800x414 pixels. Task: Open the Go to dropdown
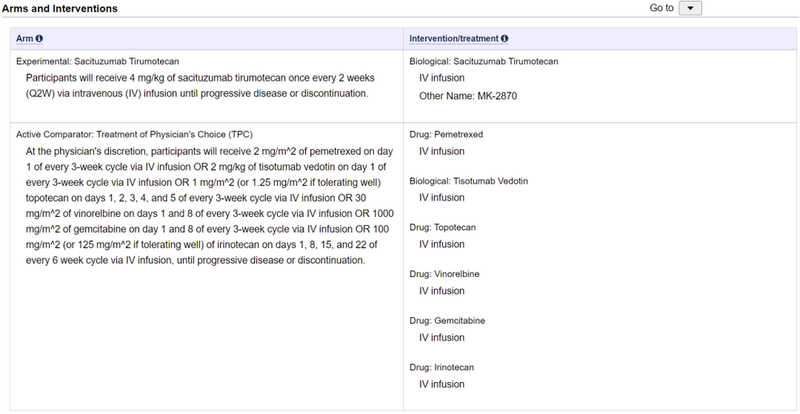[692, 9]
